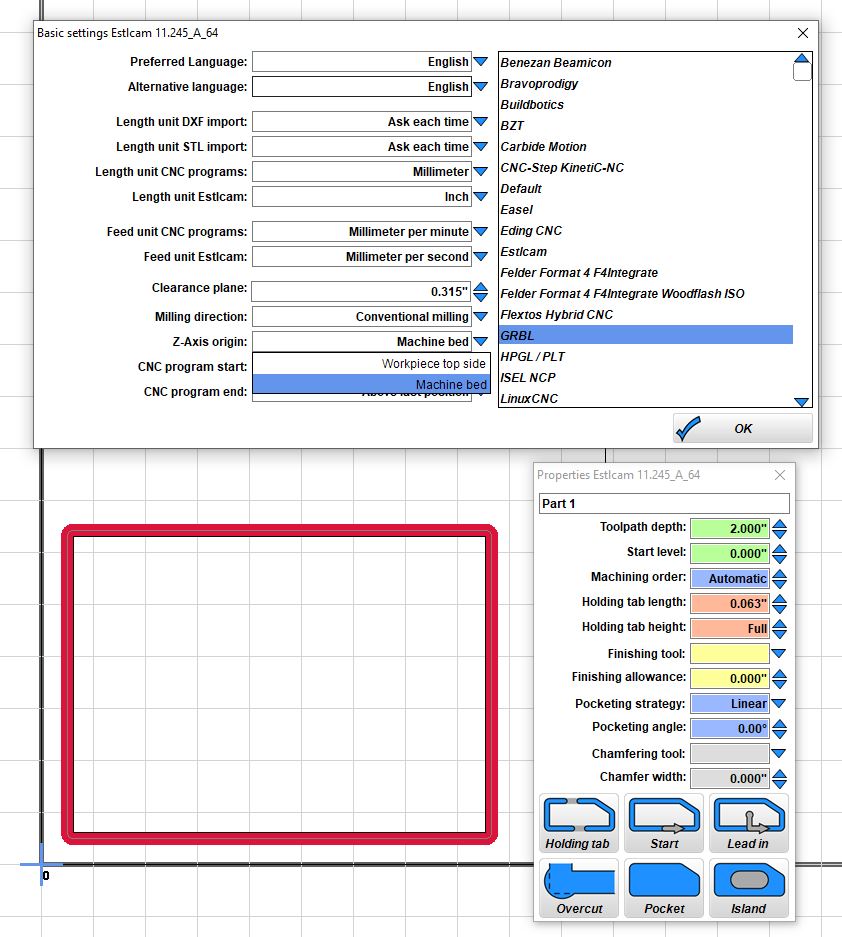Open Length unit Estlcam dropdown
The height and width of the screenshot is (937, 842).
click(x=480, y=197)
